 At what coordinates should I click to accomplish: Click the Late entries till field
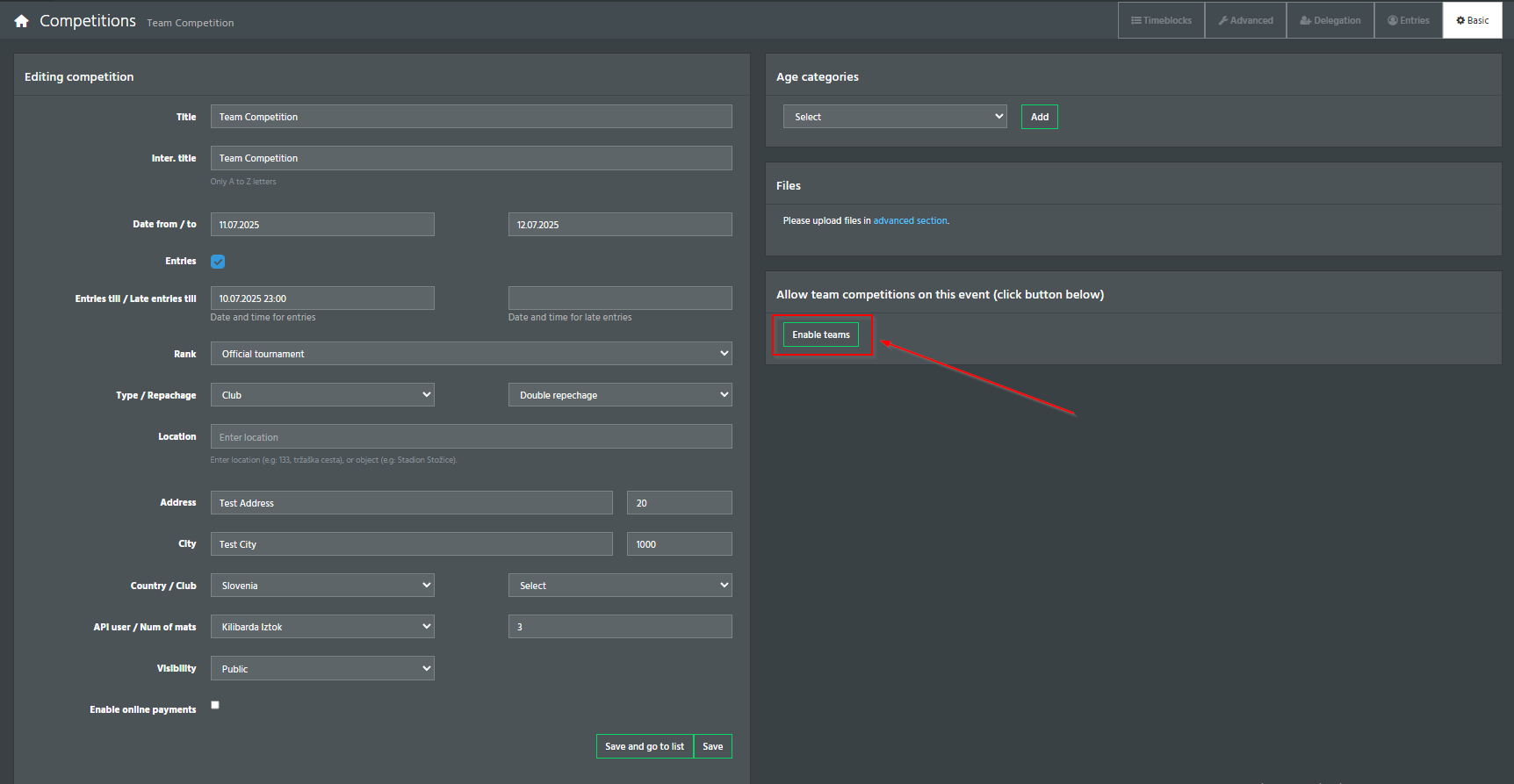click(620, 298)
